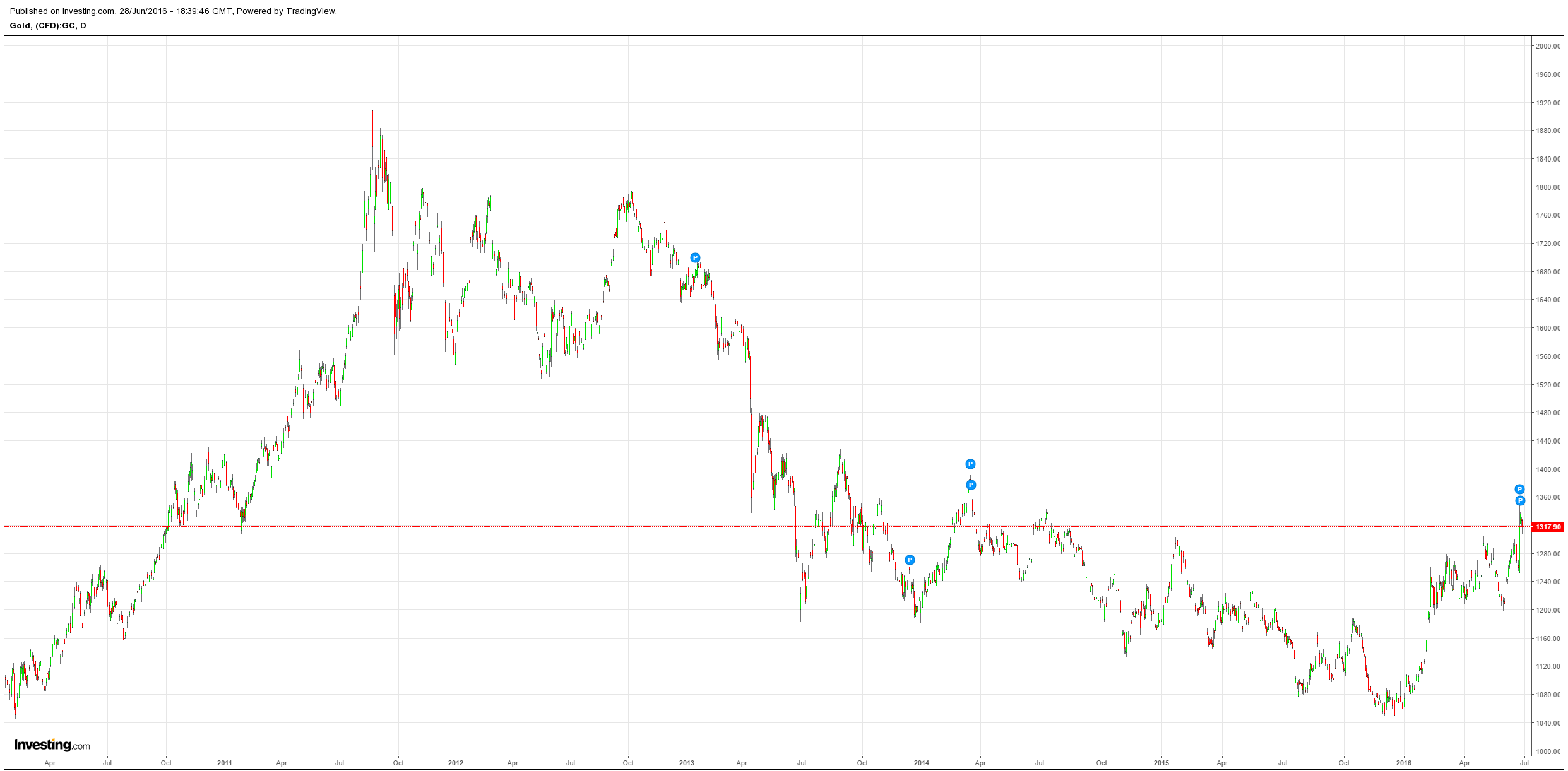Select the 2016 year label on time axis
This screenshot has width=1568, height=771.
[1403, 763]
